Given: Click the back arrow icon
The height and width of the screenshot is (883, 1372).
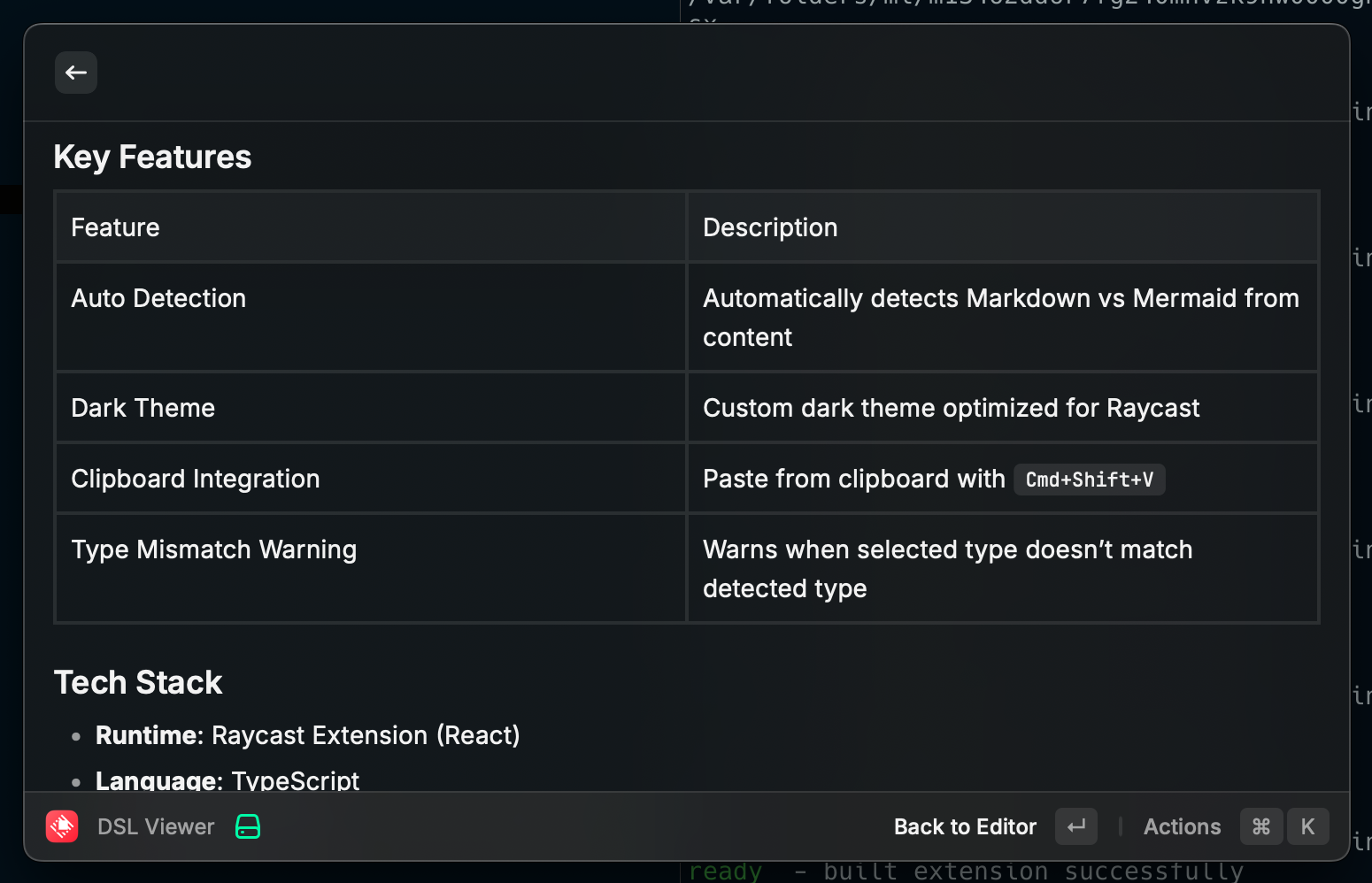Looking at the screenshot, I should tap(75, 73).
